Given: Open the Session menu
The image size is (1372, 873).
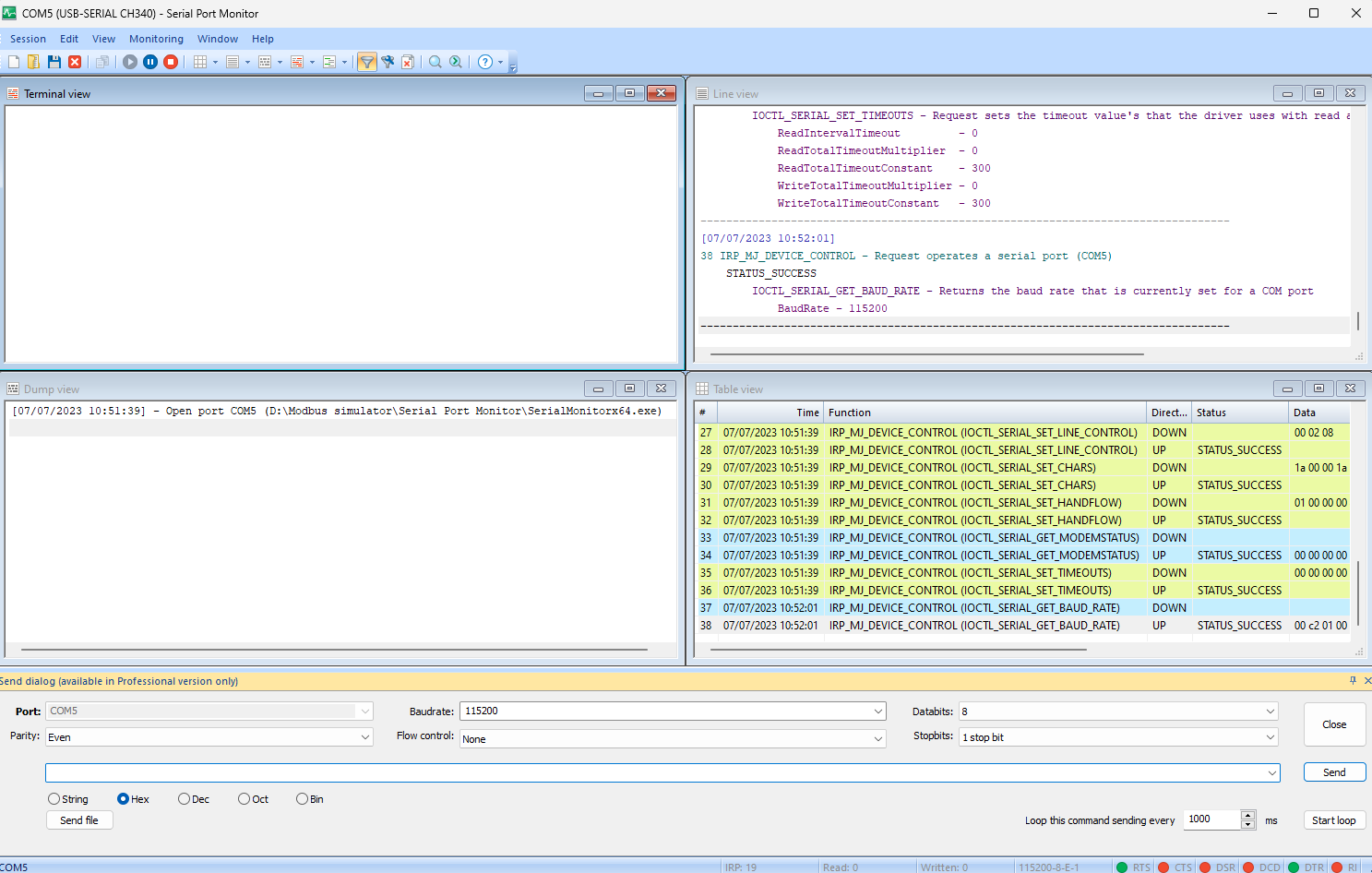Looking at the screenshot, I should (x=28, y=39).
